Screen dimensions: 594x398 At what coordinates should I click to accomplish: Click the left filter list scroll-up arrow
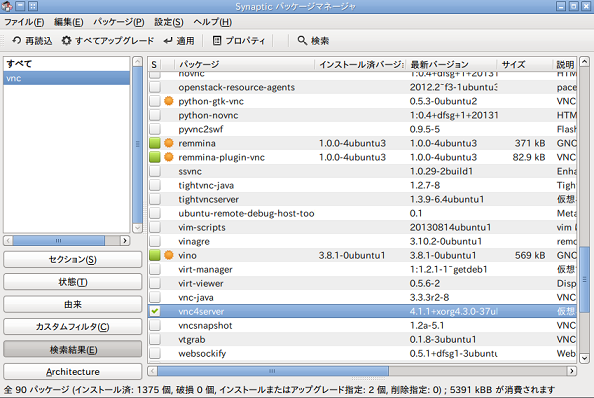[x=138, y=61]
